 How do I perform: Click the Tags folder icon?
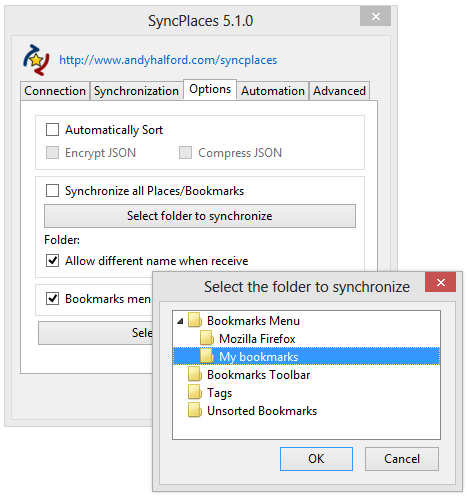click(195, 392)
